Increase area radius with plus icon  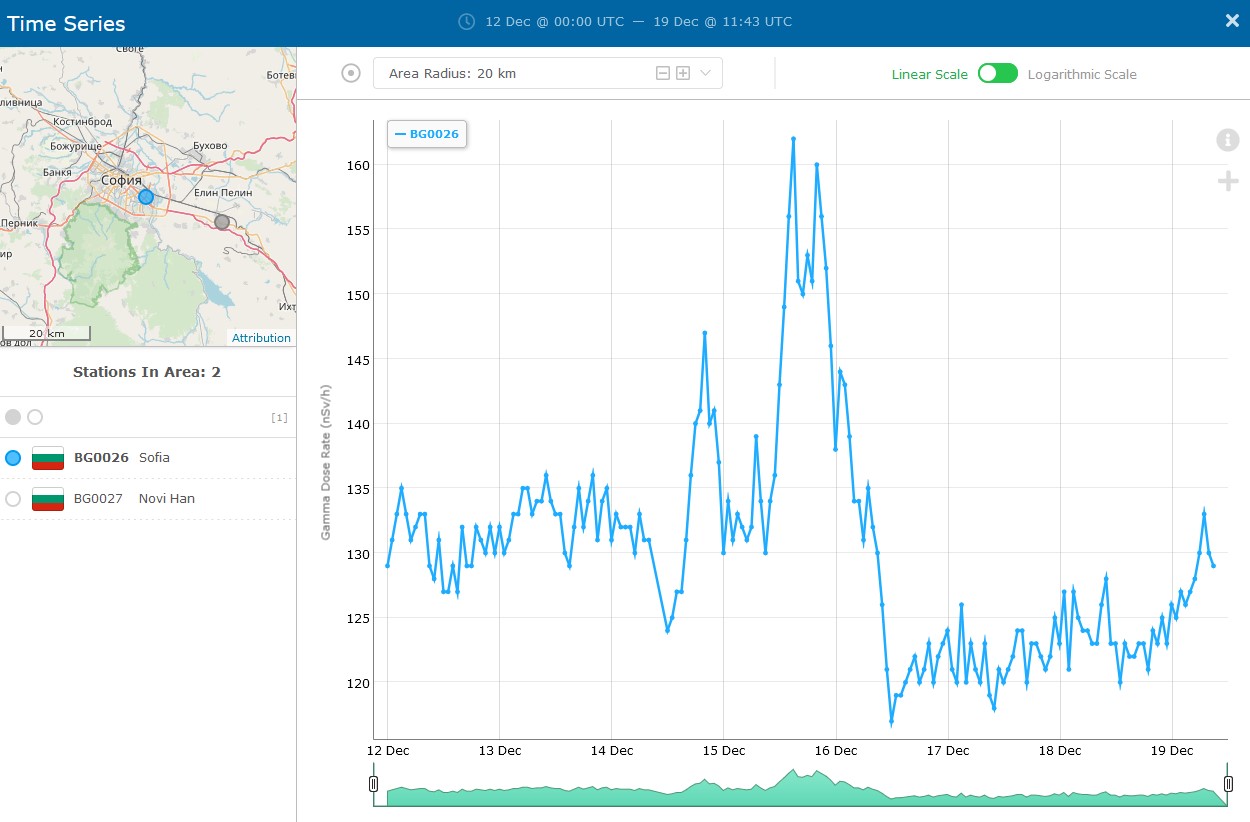(x=683, y=73)
